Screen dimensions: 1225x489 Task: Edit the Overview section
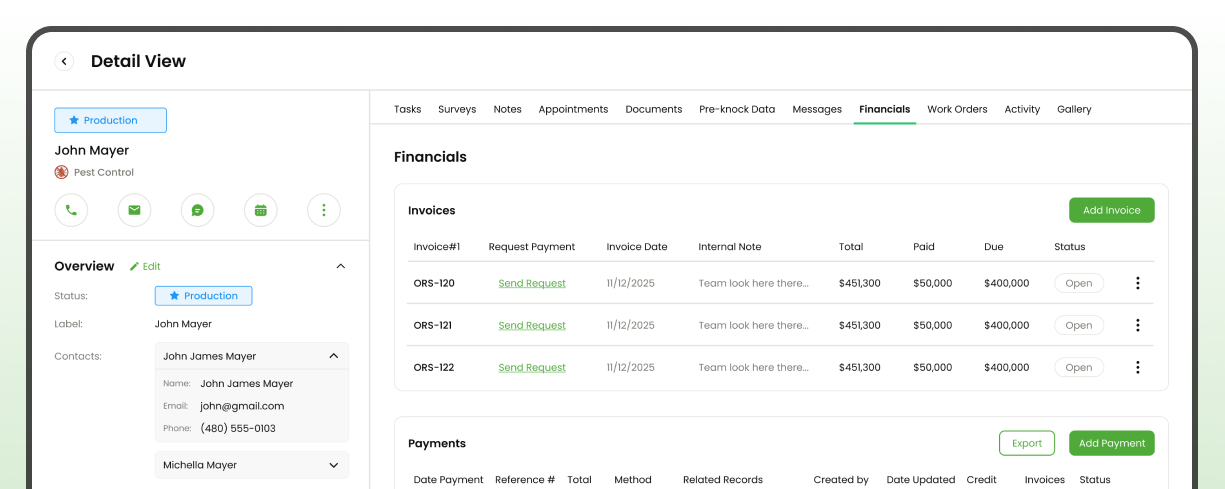click(x=145, y=266)
